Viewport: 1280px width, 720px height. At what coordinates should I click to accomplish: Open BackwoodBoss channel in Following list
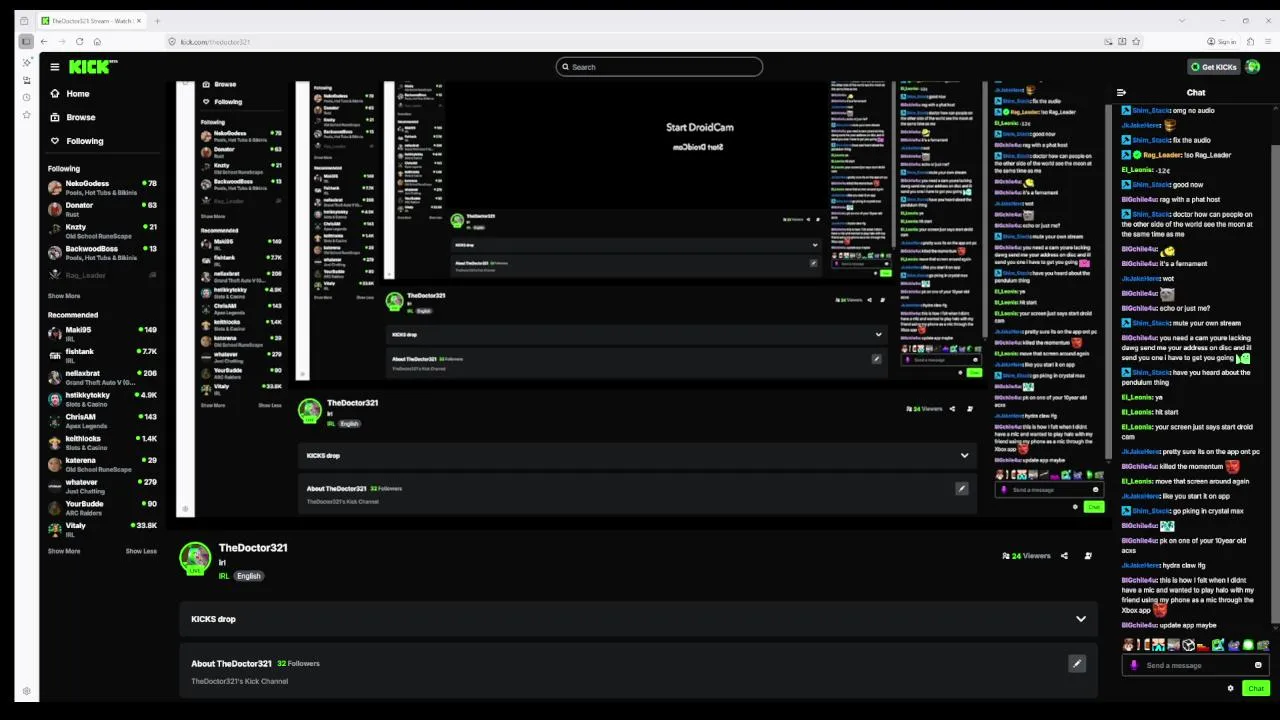point(103,253)
